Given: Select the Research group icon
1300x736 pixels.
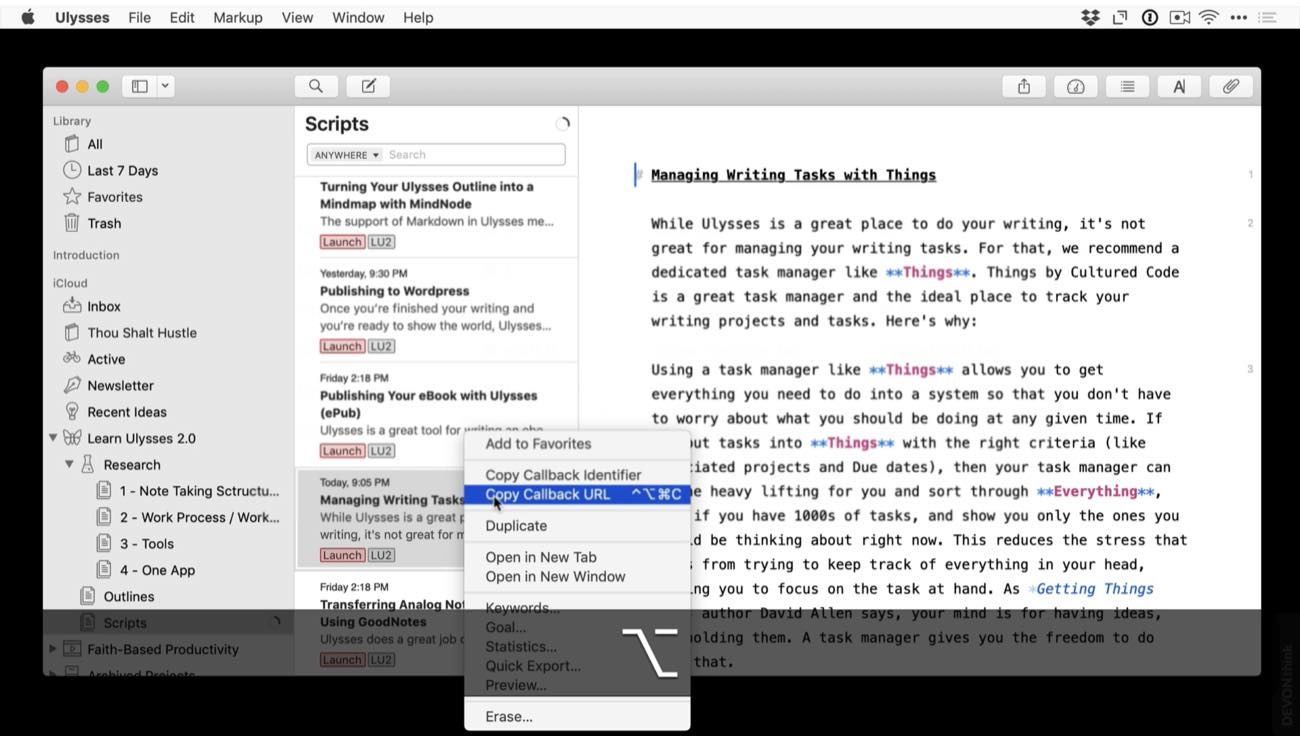Looking at the screenshot, I should [88, 464].
